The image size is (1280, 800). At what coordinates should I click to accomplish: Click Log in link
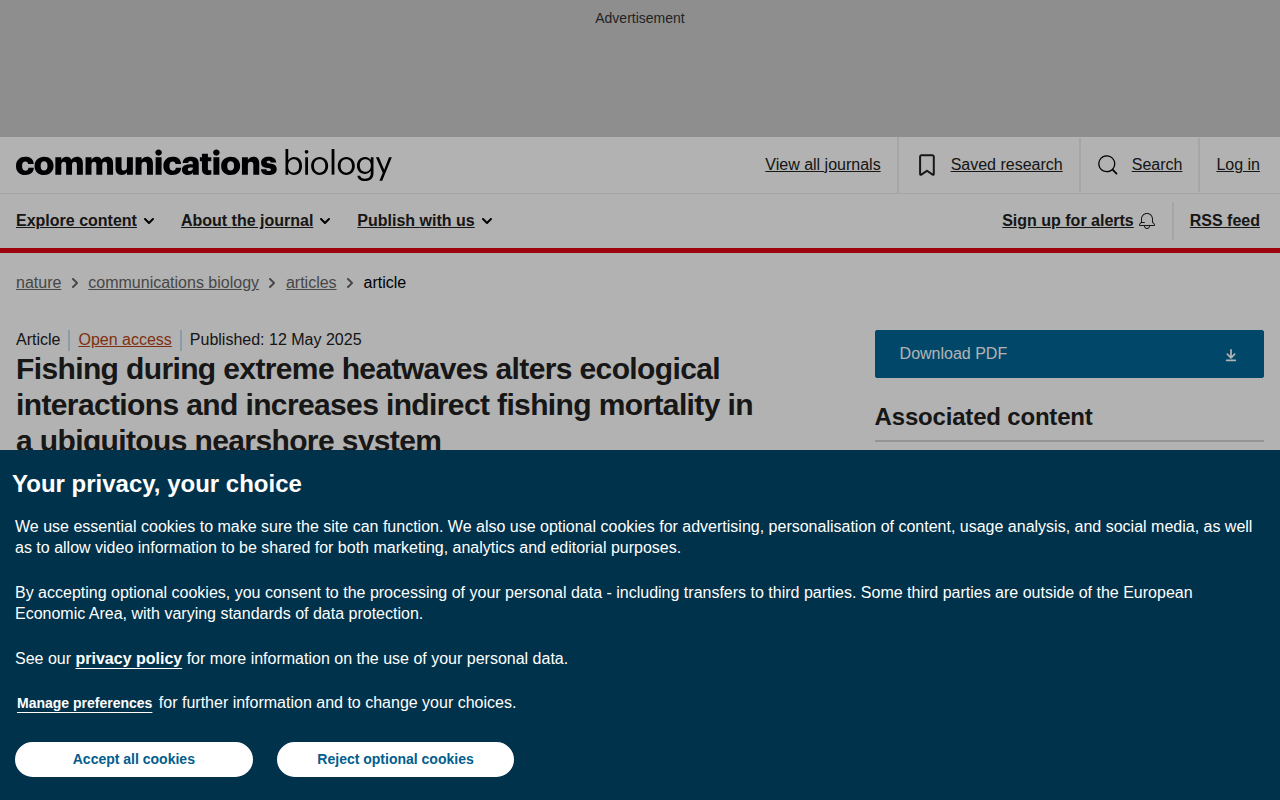(1238, 165)
